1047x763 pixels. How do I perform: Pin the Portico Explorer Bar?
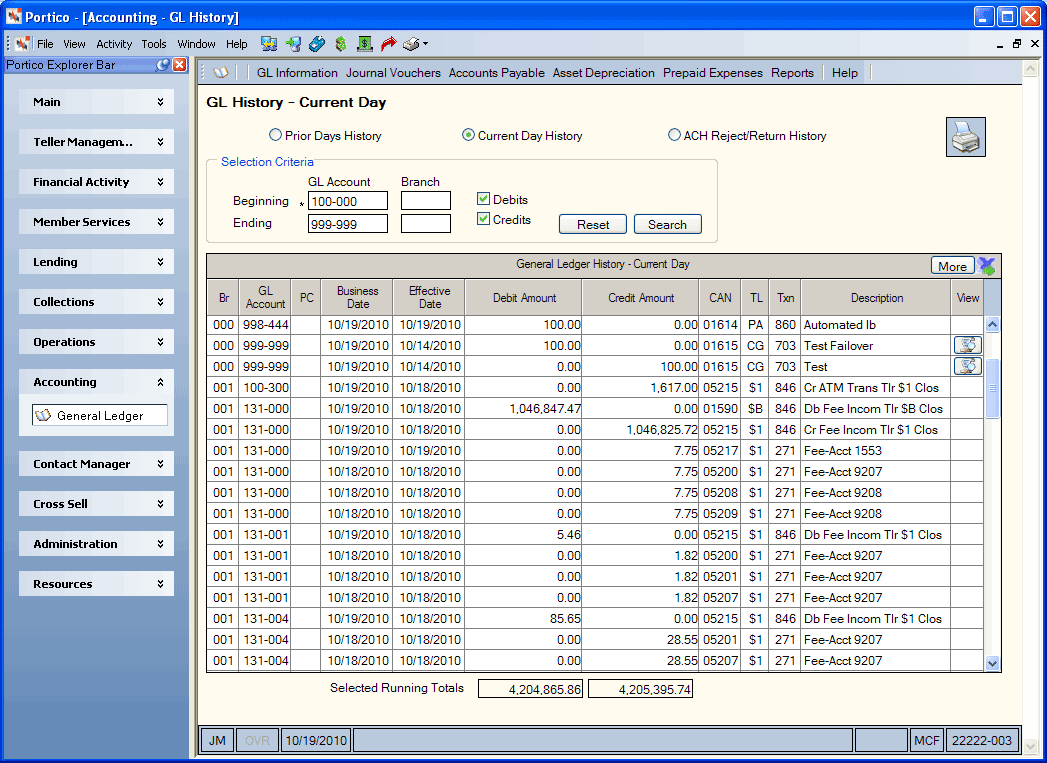tap(162, 65)
